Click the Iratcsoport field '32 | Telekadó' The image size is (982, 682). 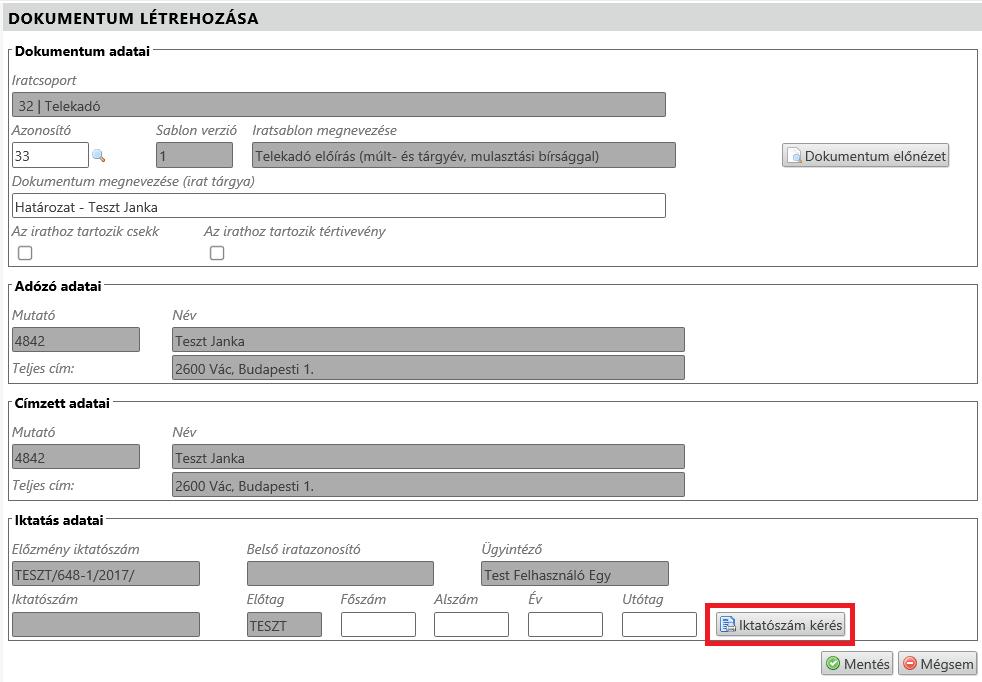click(x=339, y=105)
